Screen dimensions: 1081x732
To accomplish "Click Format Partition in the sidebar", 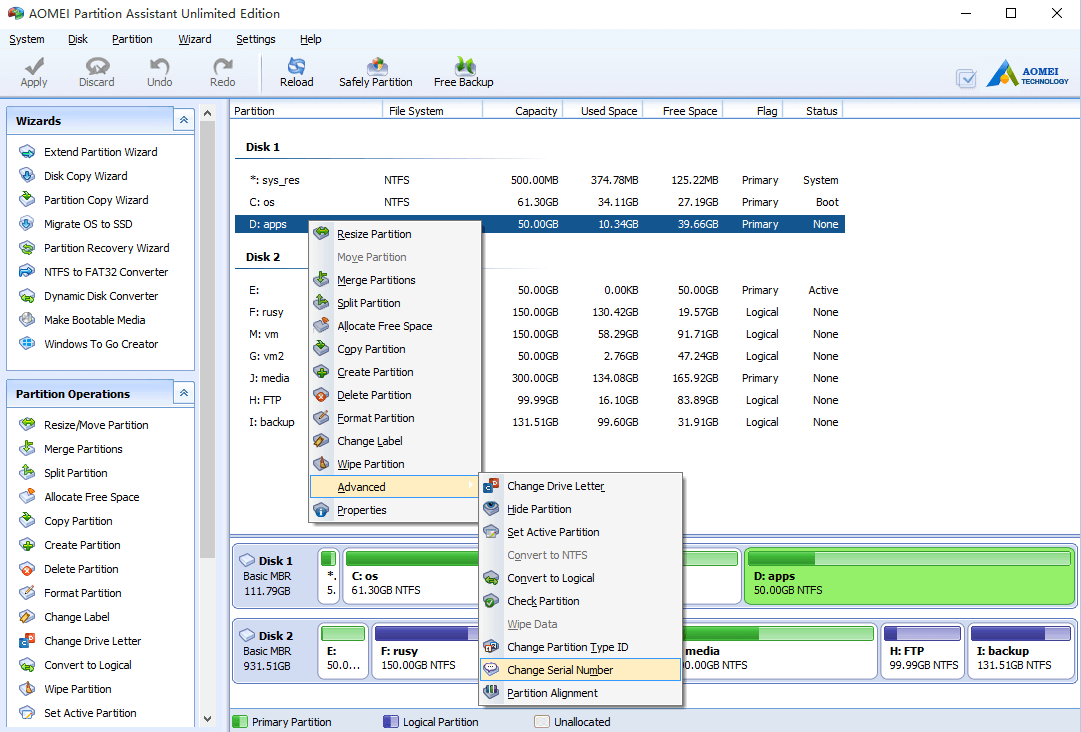I will click(83, 593).
